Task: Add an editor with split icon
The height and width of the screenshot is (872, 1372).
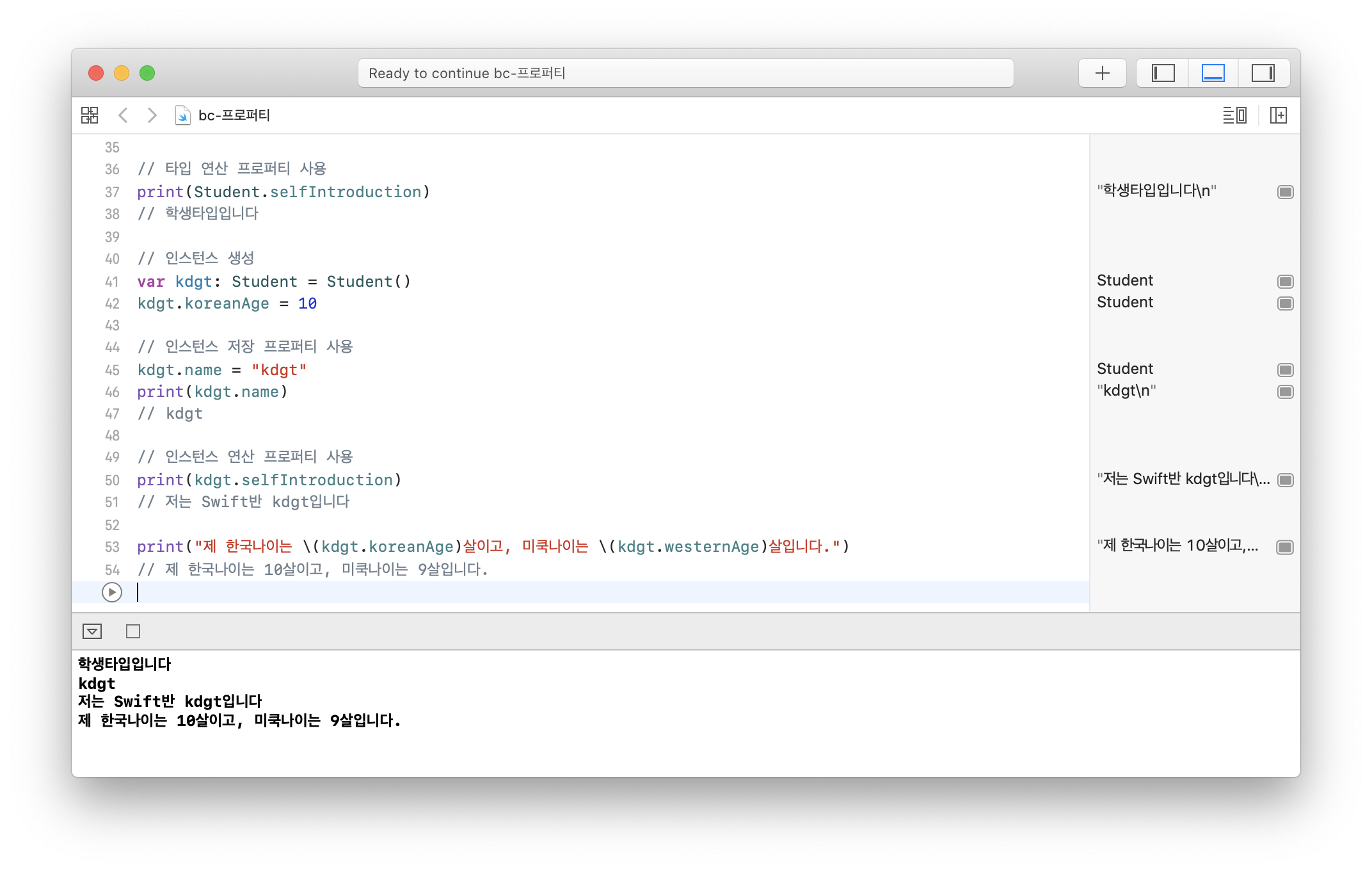Action: coord(1278,115)
